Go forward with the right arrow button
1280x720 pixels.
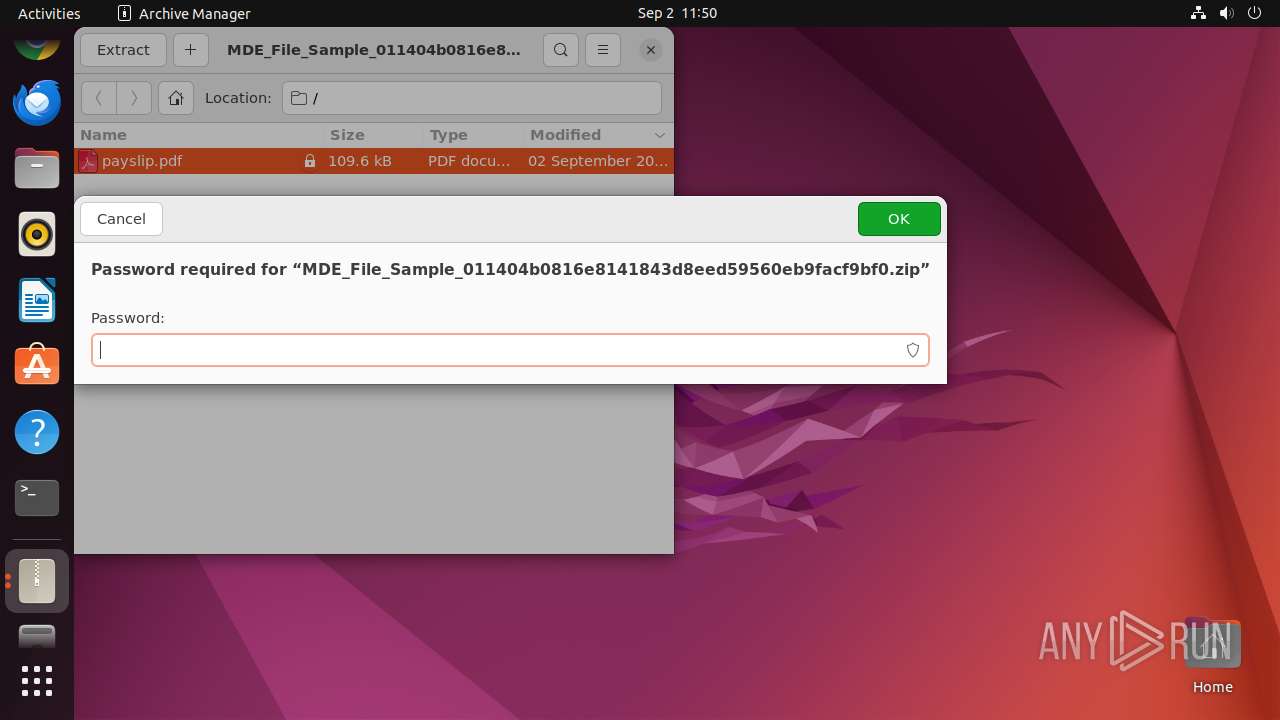pyautogui.click(x=134, y=98)
